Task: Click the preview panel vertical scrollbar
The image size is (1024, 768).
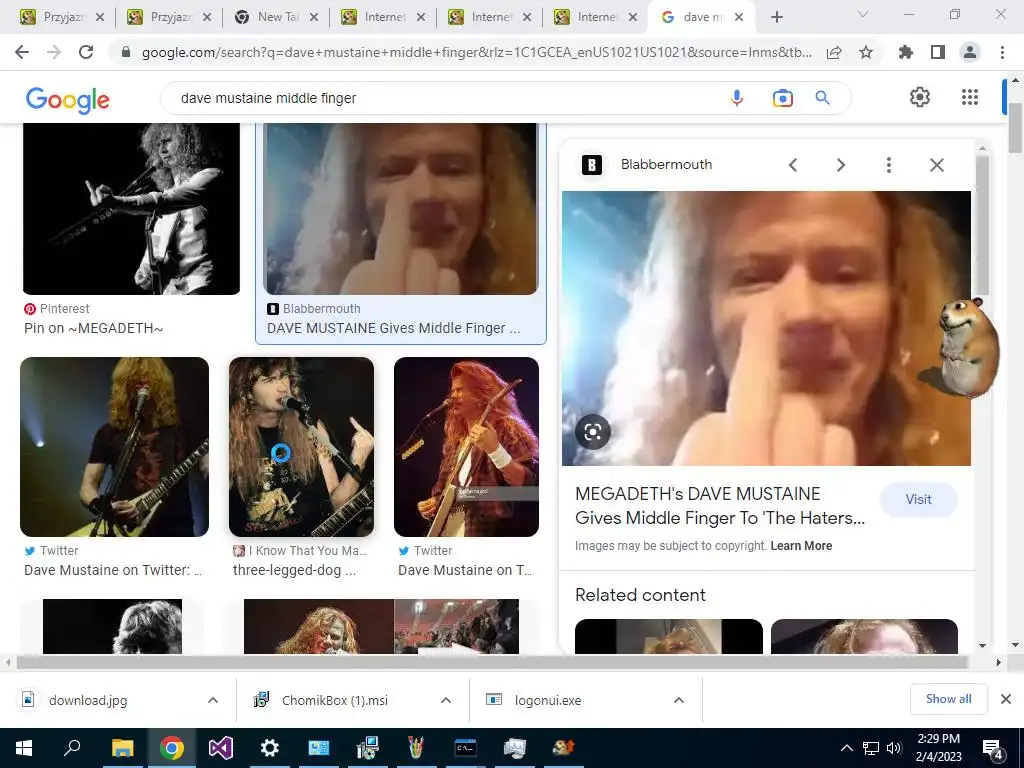Action: point(982,225)
